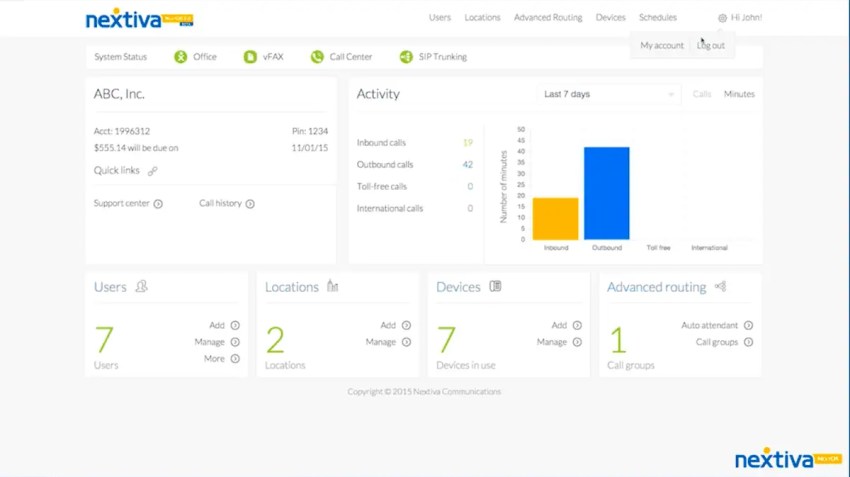Click the gear icon beside Hi John
This screenshot has height=477, width=850.
(x=722, y=18)
